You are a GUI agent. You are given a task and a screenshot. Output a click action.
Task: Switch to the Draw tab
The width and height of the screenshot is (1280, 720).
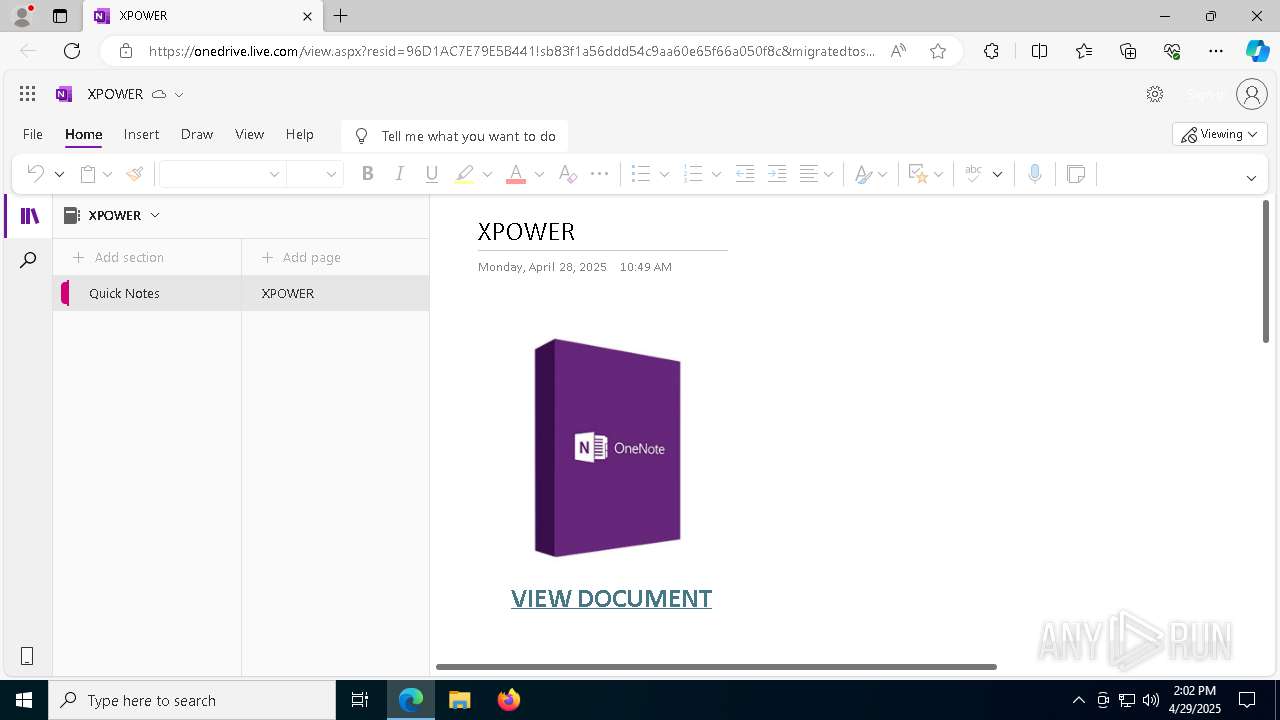click(197, 134)
